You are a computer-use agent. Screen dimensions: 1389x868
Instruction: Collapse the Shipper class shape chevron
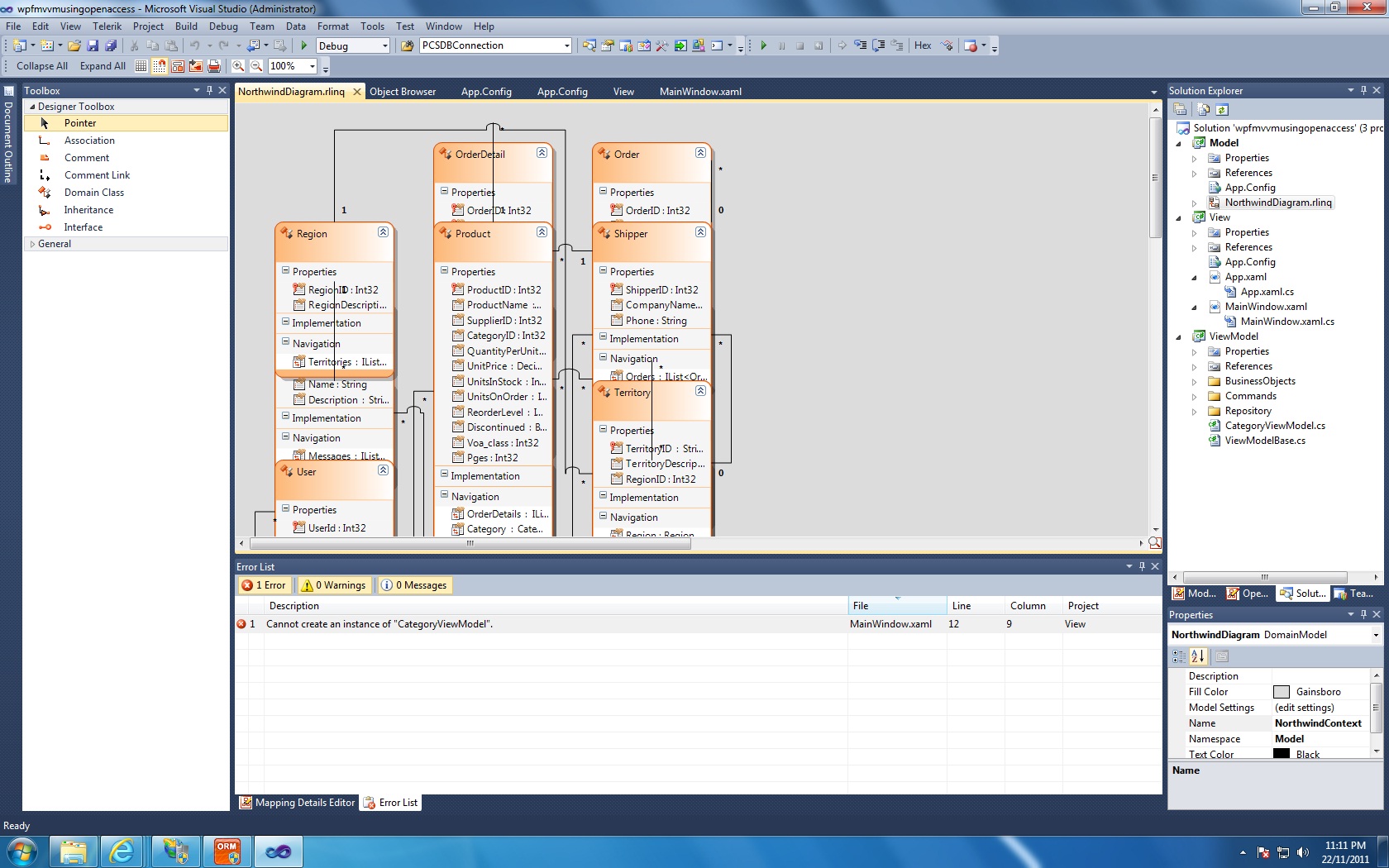point(700,232)
